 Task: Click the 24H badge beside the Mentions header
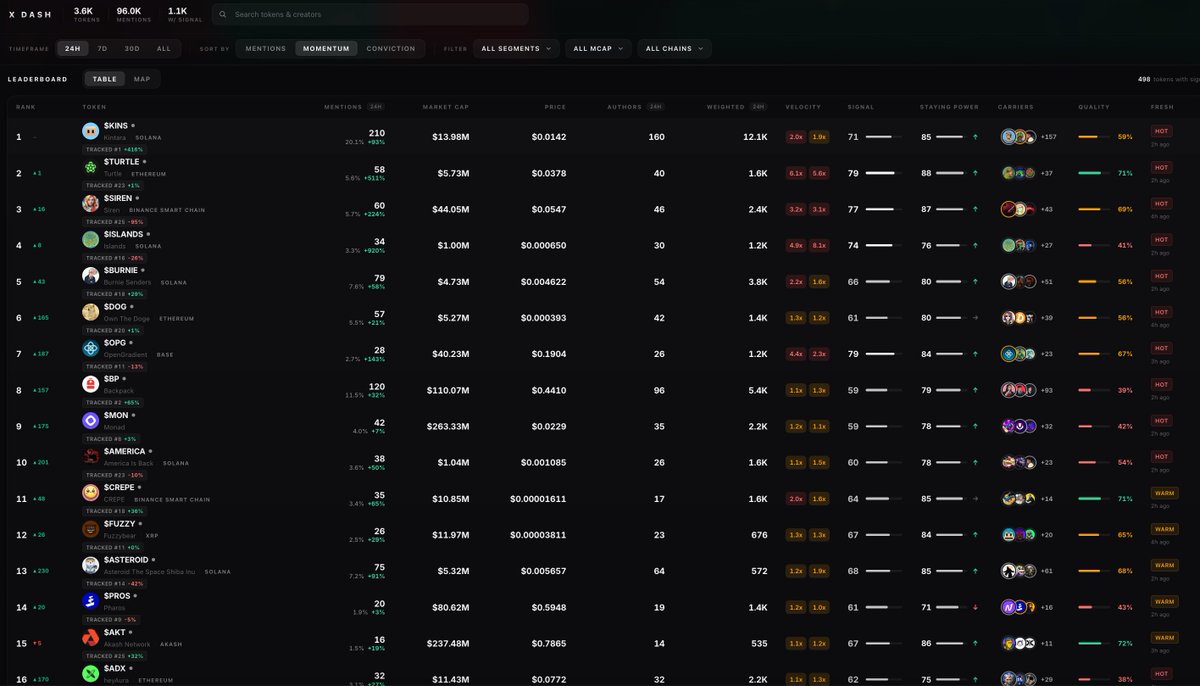pos(376,106)
